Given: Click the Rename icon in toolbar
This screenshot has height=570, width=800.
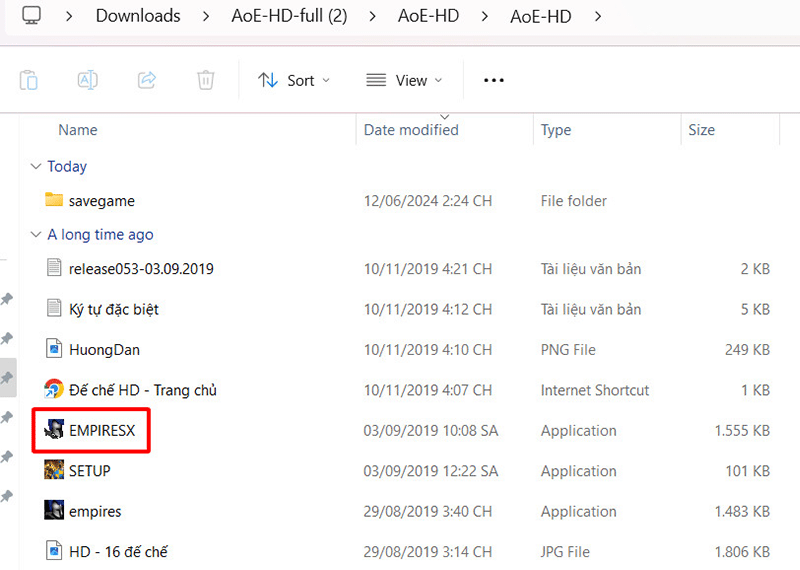Looking at the screenshot, I should tap(88, 80).
